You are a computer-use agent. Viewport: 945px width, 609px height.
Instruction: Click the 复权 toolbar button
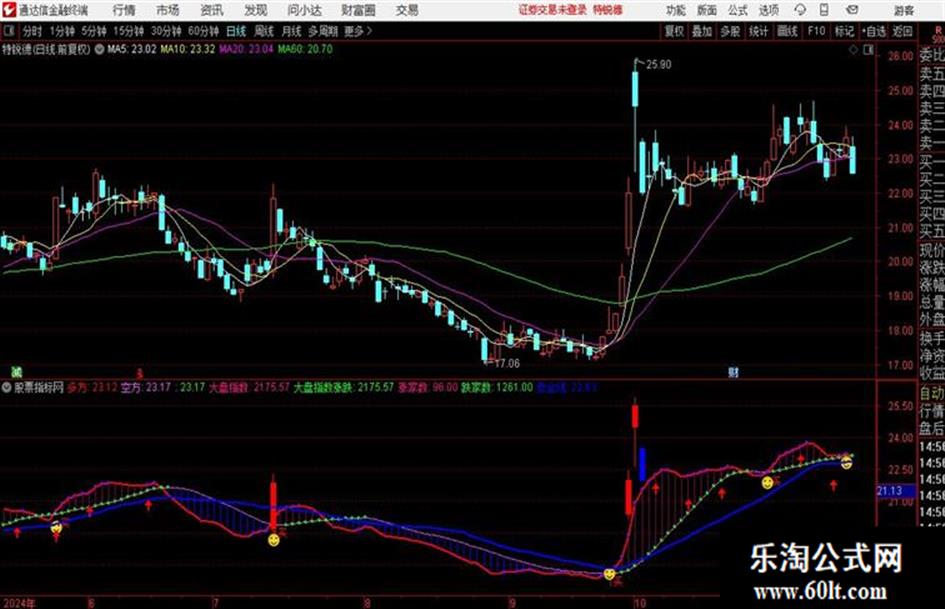tap(674, 31)
